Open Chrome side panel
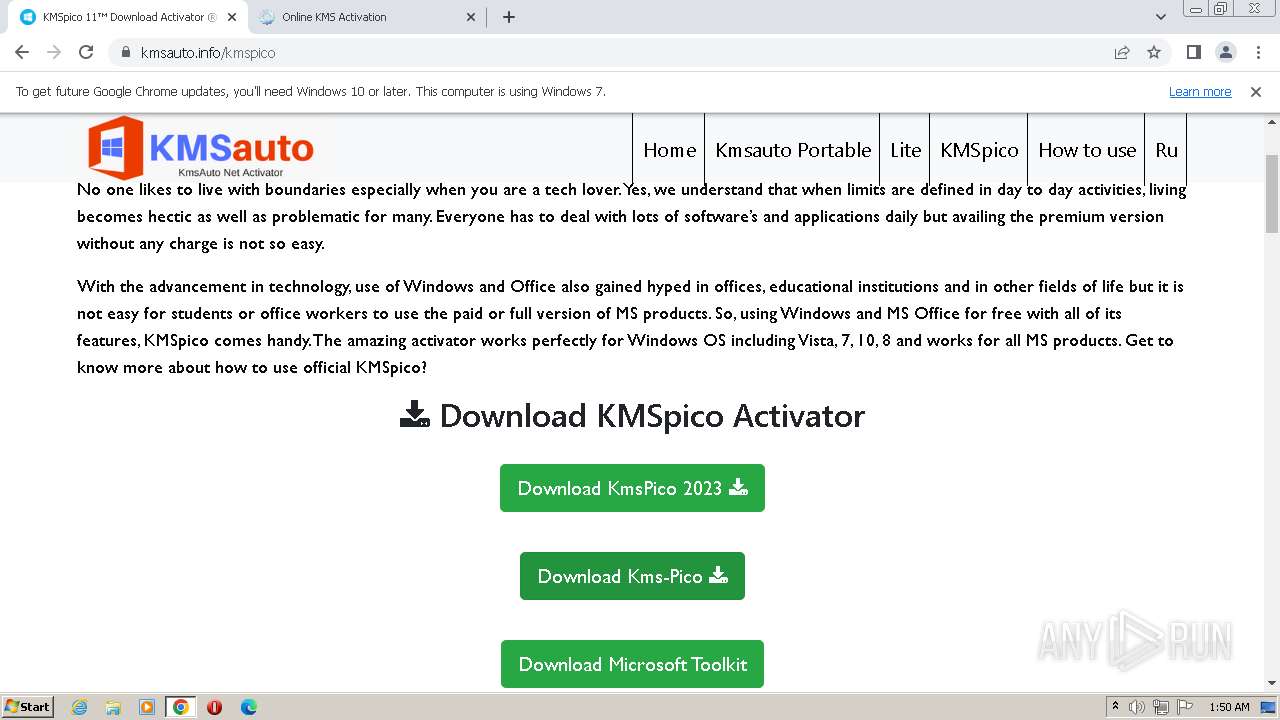This screenshot has width=1280, height=720. tap(1193, 52)
